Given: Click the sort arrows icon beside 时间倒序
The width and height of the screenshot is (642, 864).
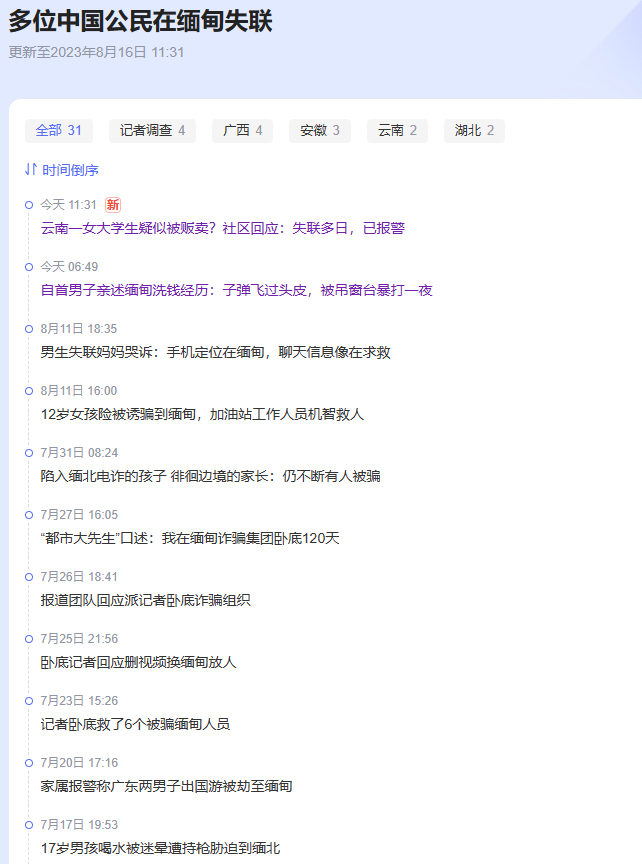Looking at the screenshot, I should click(31, 170).
